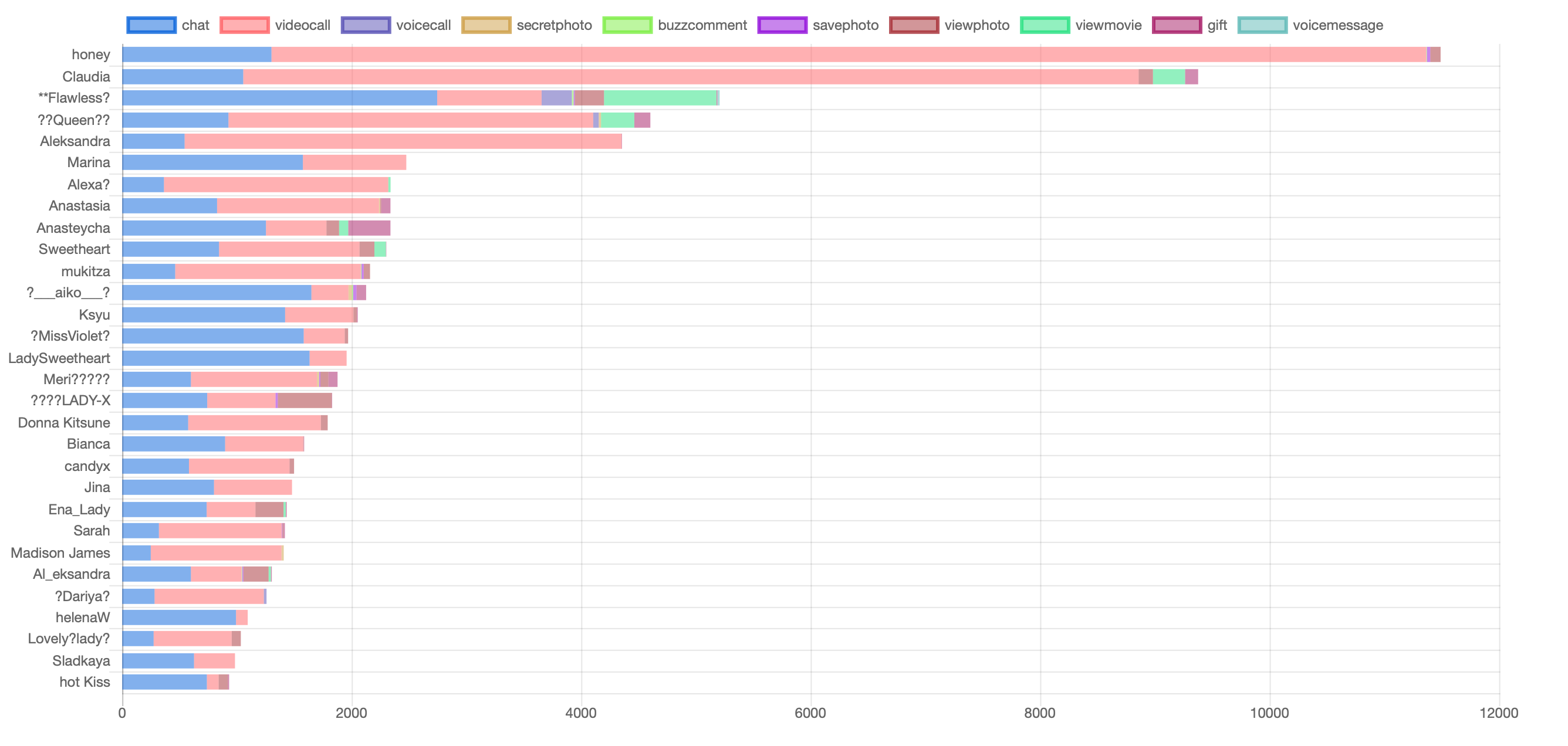Click the '2000' x-axis tick value

click(352, 713)
